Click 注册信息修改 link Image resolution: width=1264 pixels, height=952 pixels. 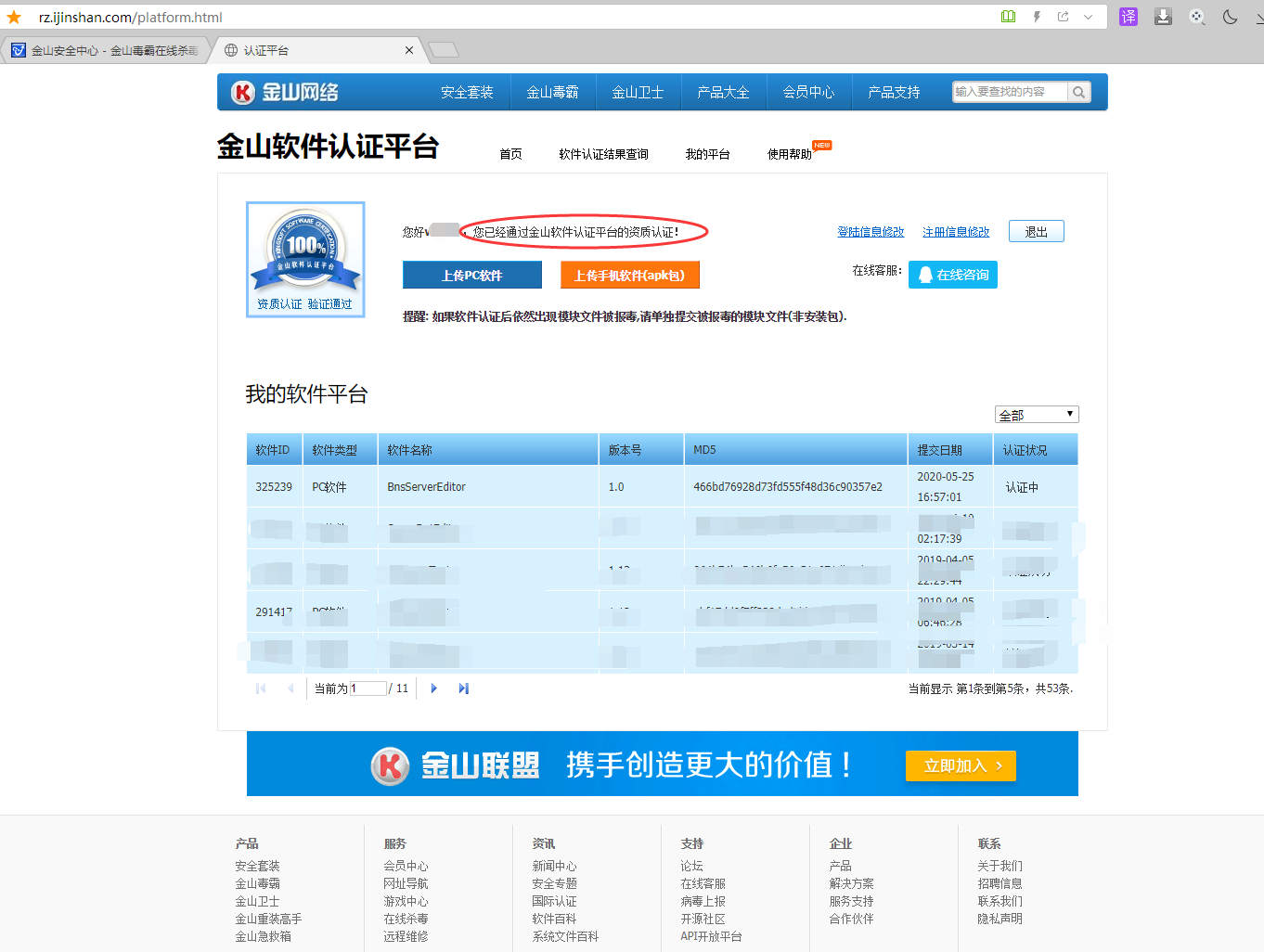956,232
